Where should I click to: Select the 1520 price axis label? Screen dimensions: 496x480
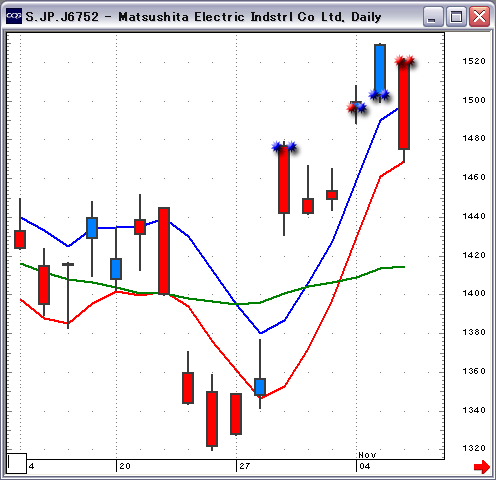(x=474, y=61)
